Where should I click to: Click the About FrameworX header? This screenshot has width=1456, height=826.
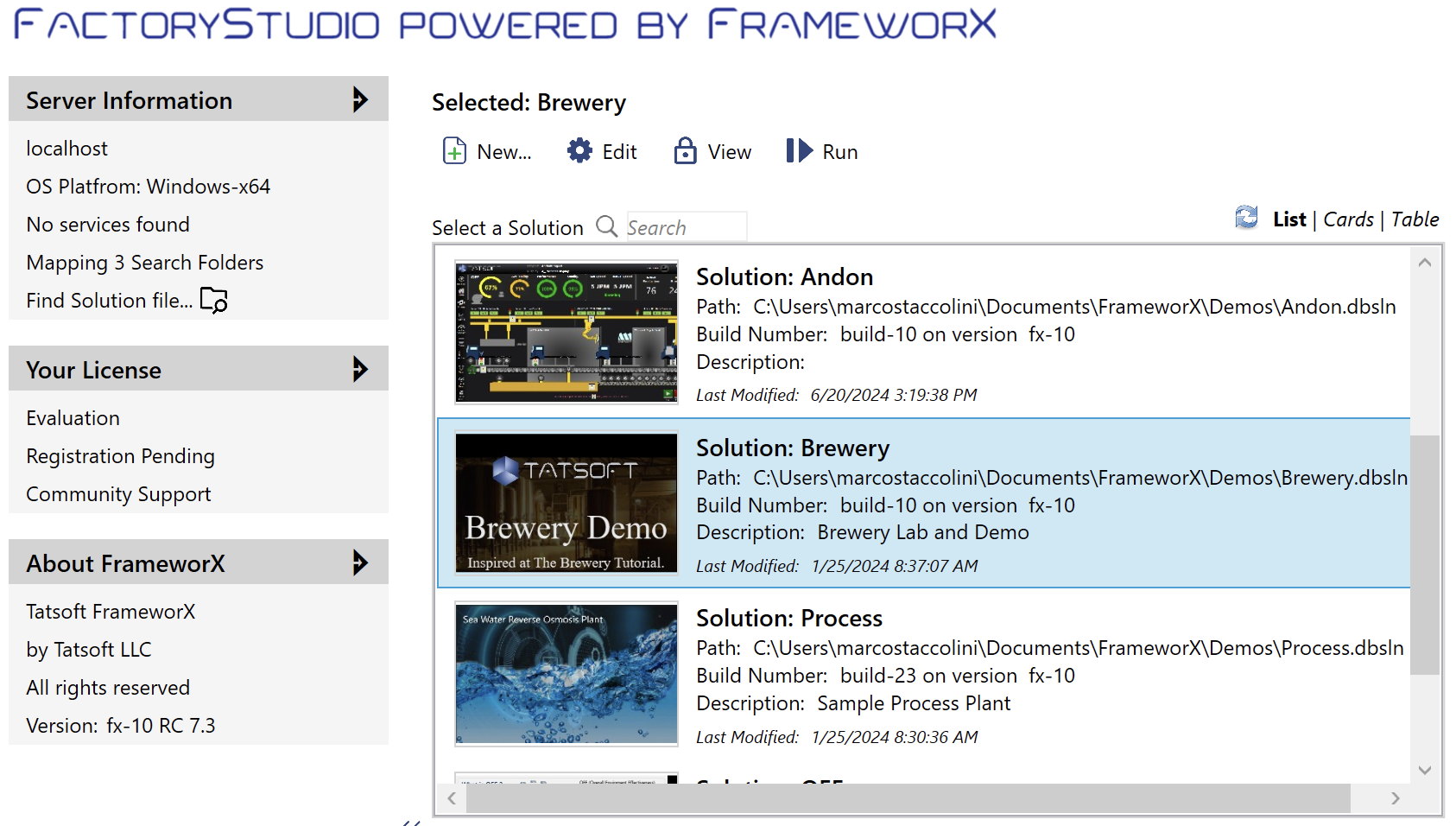click(199, 562)
